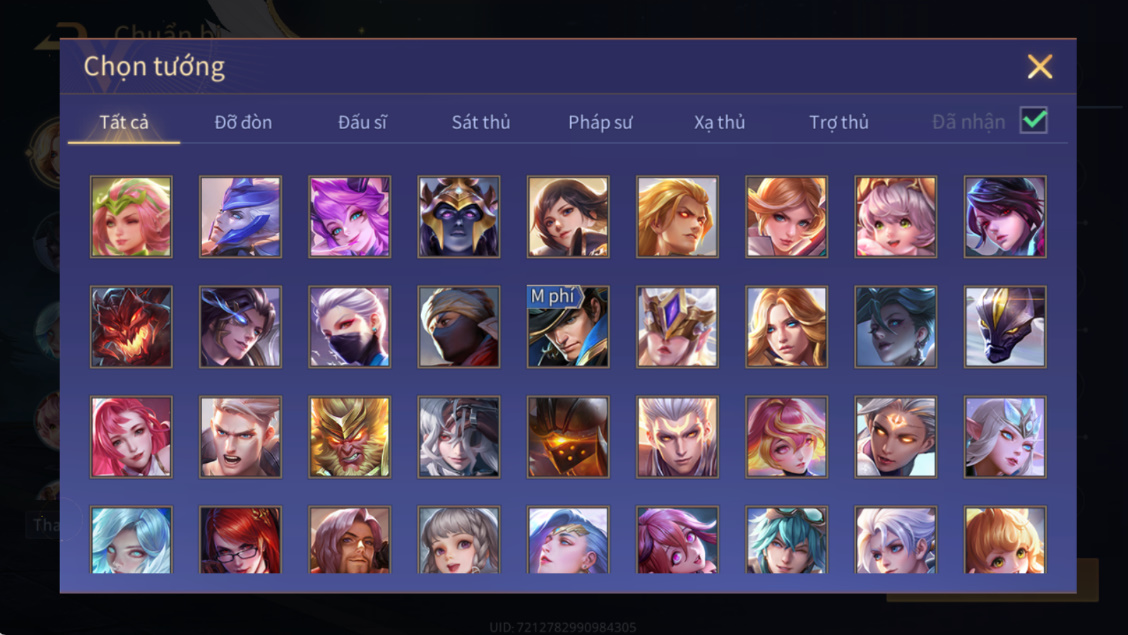Close the Chọn tướng dialog
The height and width of the screenshot is (635, 1128).
(x=1040, y=66)
